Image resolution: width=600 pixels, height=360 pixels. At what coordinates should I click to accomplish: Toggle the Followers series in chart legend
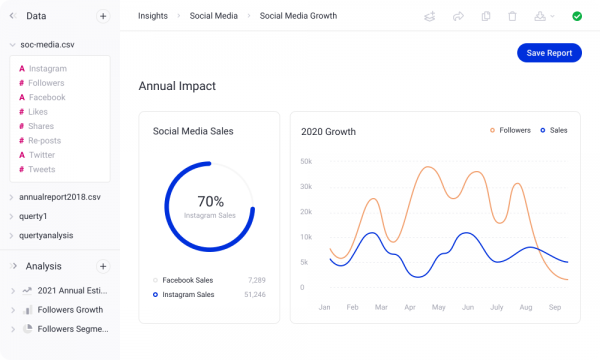click(x=510, y=130)
